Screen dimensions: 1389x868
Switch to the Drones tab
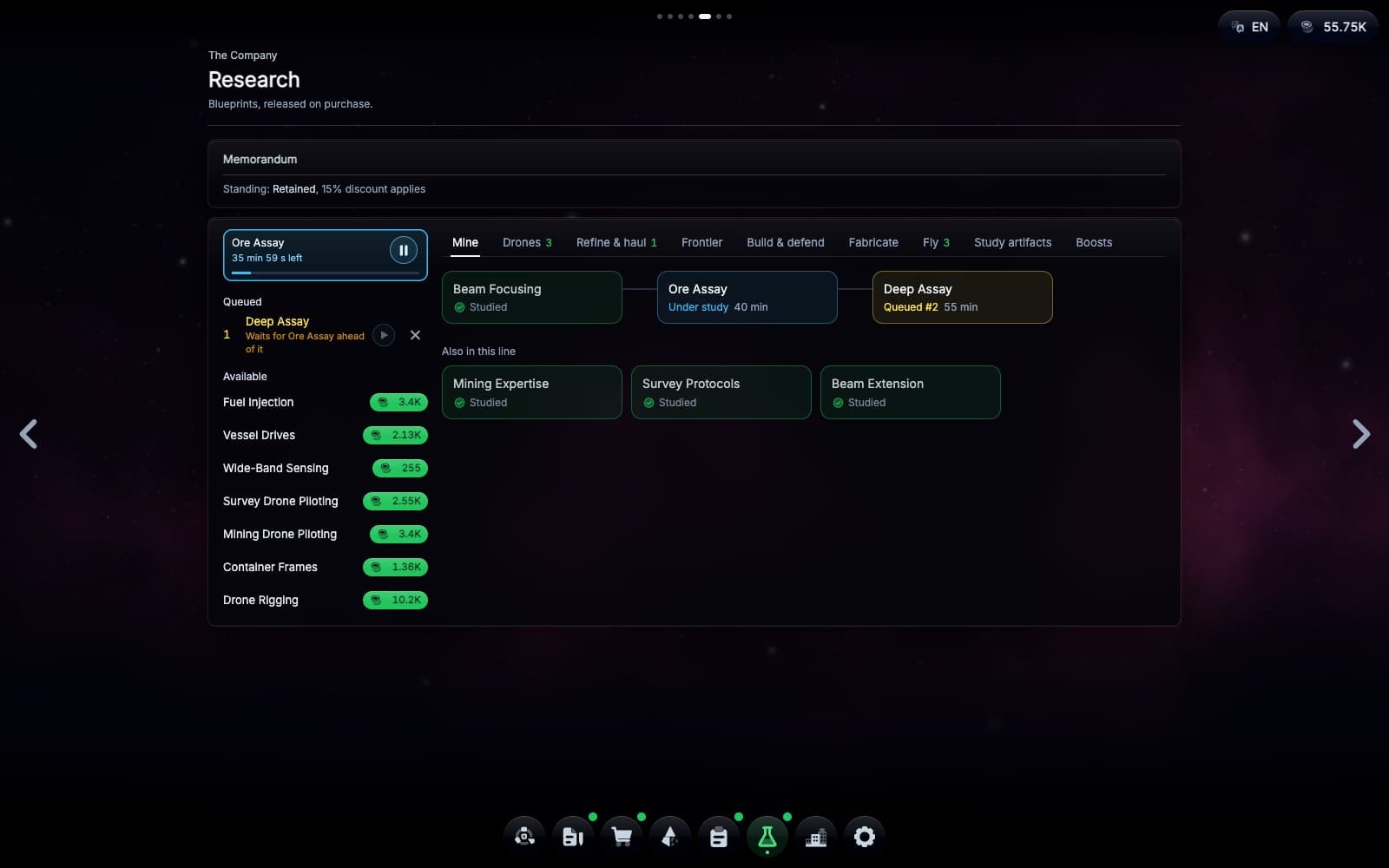[x=527, y=243]
